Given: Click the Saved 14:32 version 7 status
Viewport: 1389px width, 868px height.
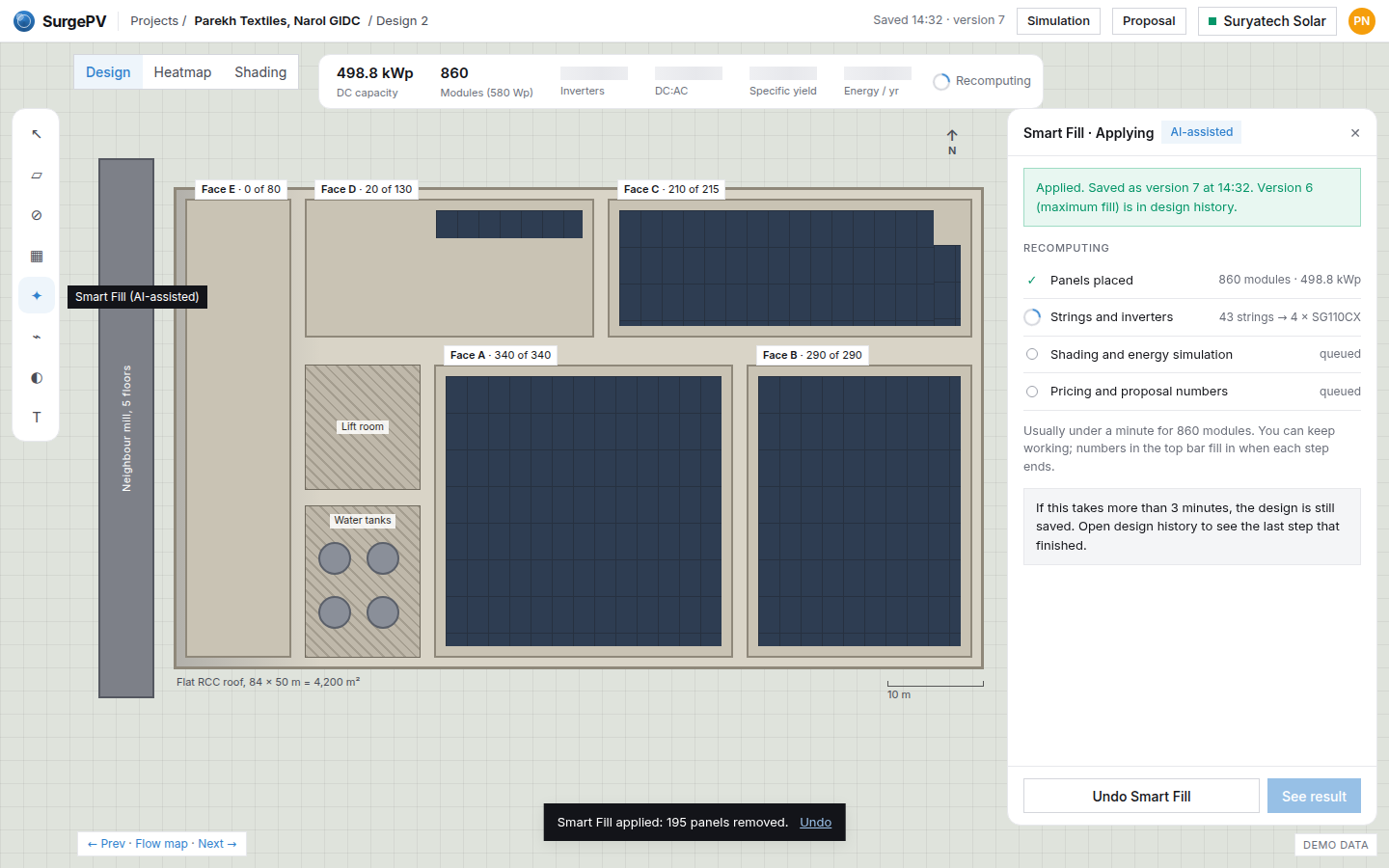Looking at the screenshot, I should coord(939,20).
